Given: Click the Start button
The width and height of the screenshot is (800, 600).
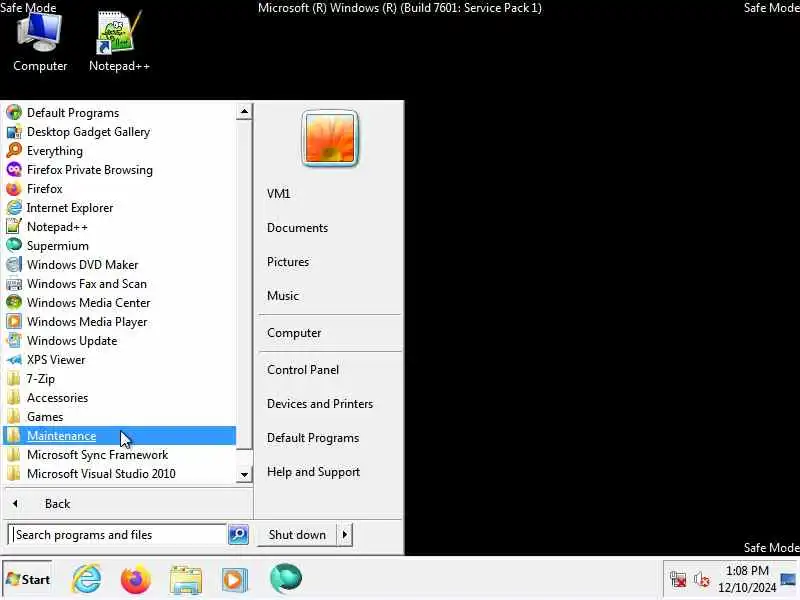Looking at the screenshot, I should pos(28,579).
